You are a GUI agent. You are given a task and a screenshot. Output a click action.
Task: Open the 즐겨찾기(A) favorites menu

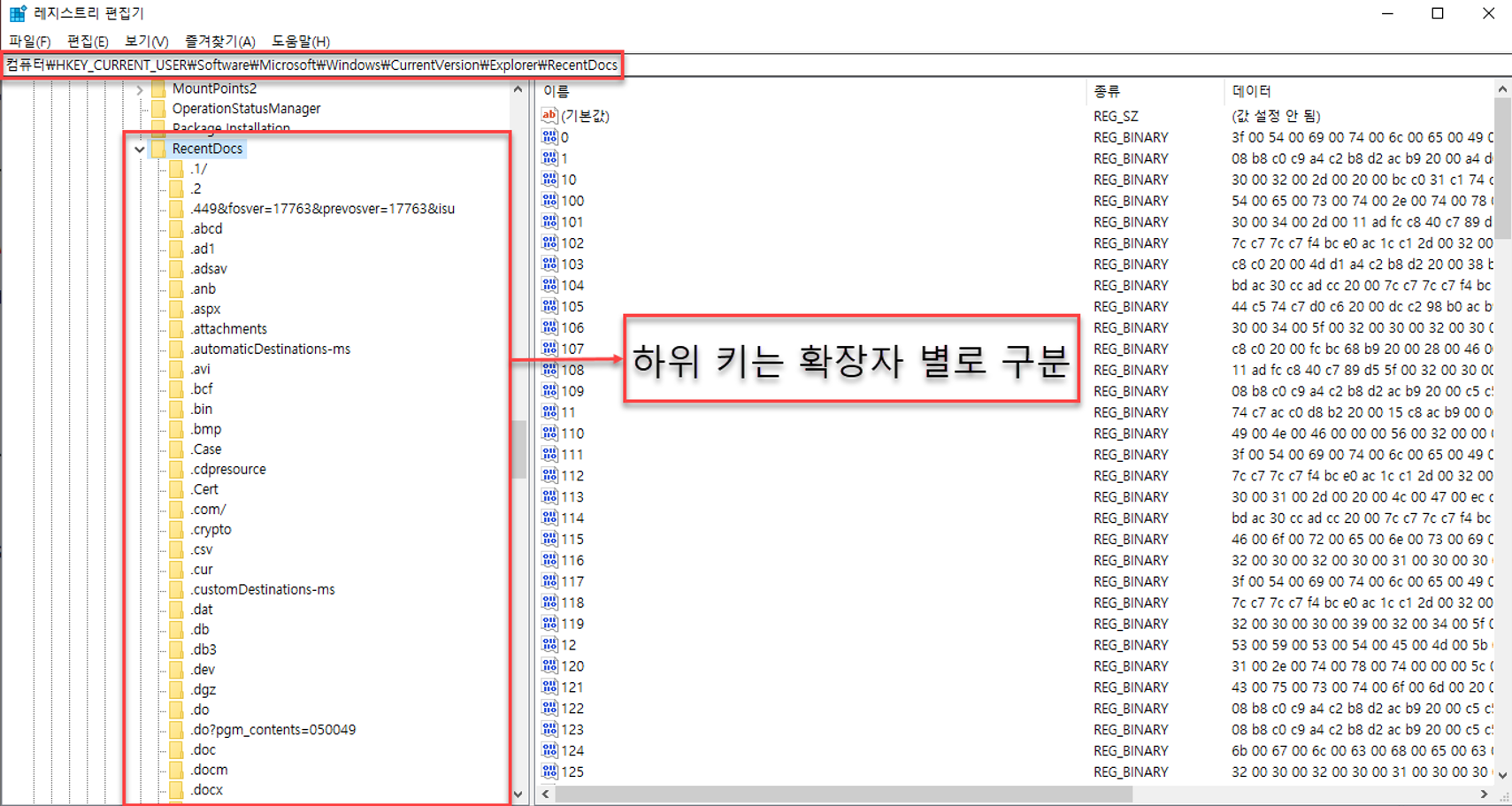(x=219, y=42)
